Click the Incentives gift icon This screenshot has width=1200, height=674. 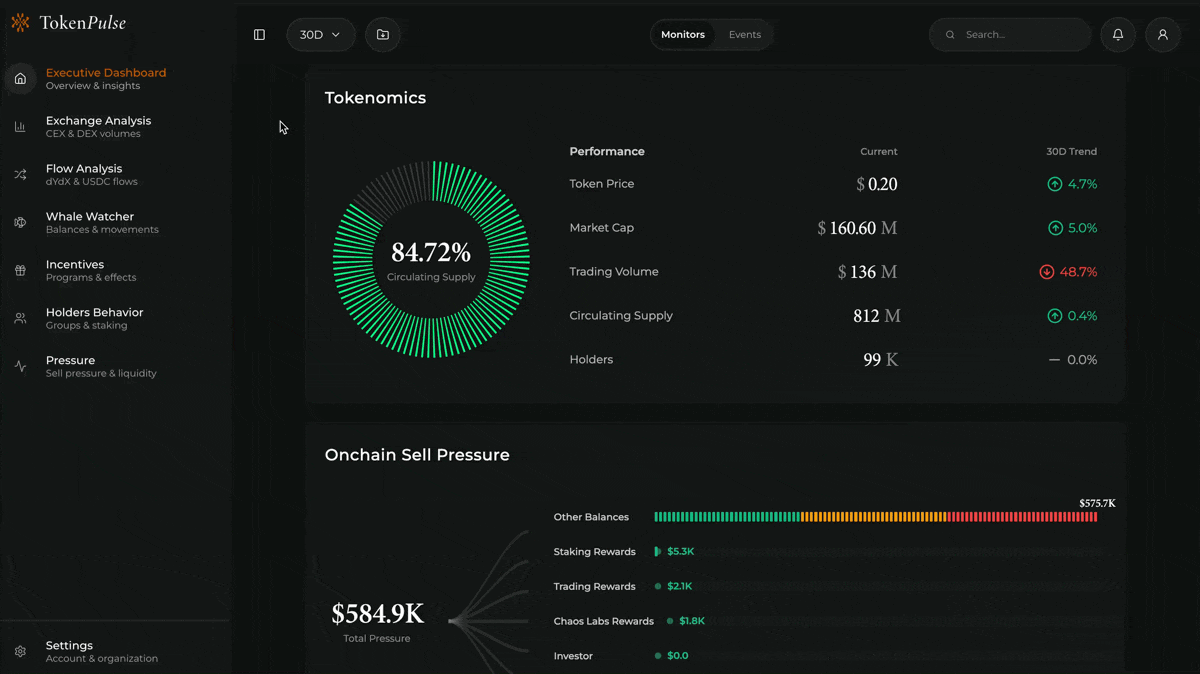(x=20, y=270)
